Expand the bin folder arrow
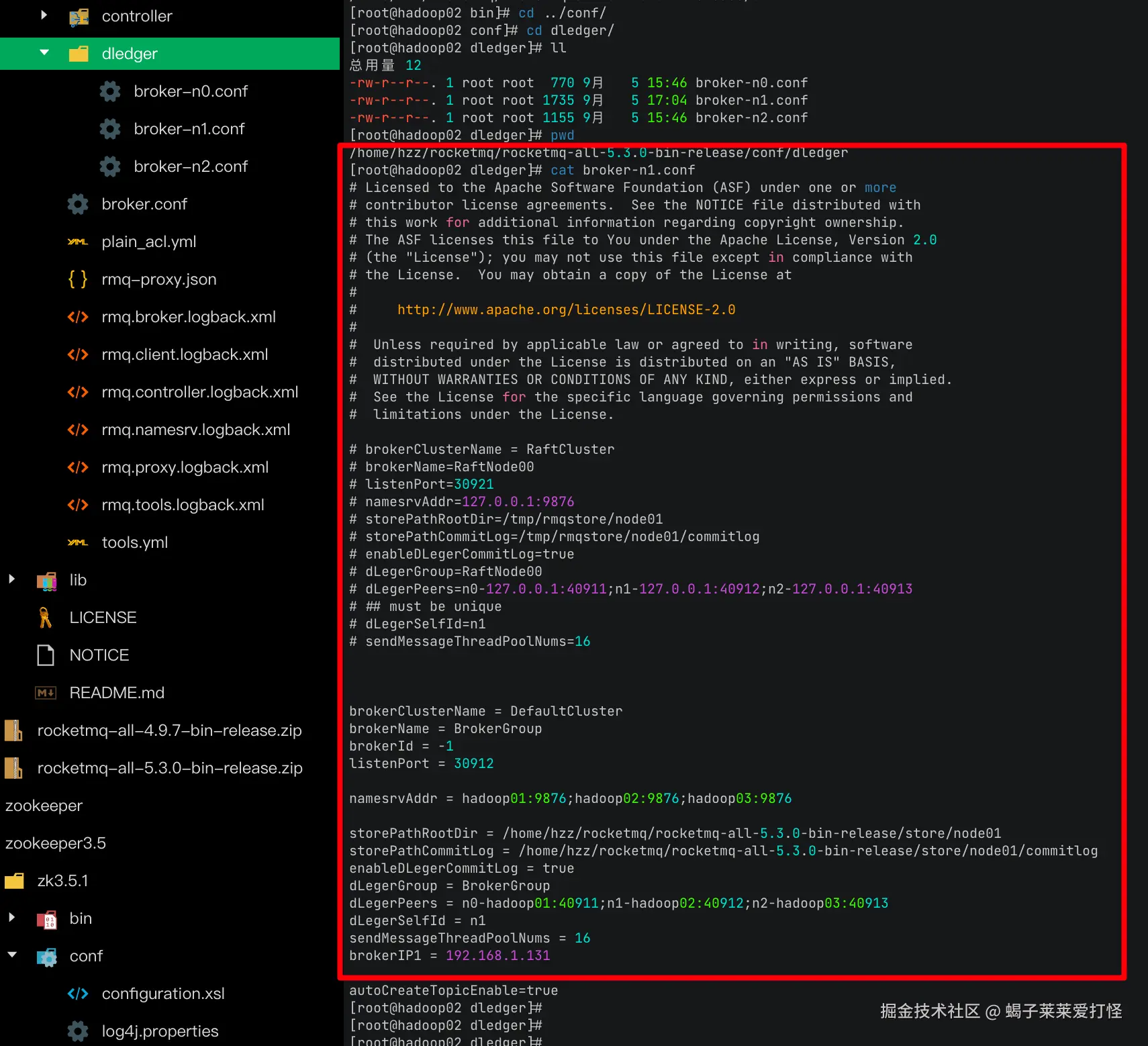Image resolution: width=1148 pixels, height=1046 pixels. [x=11, y=917]
